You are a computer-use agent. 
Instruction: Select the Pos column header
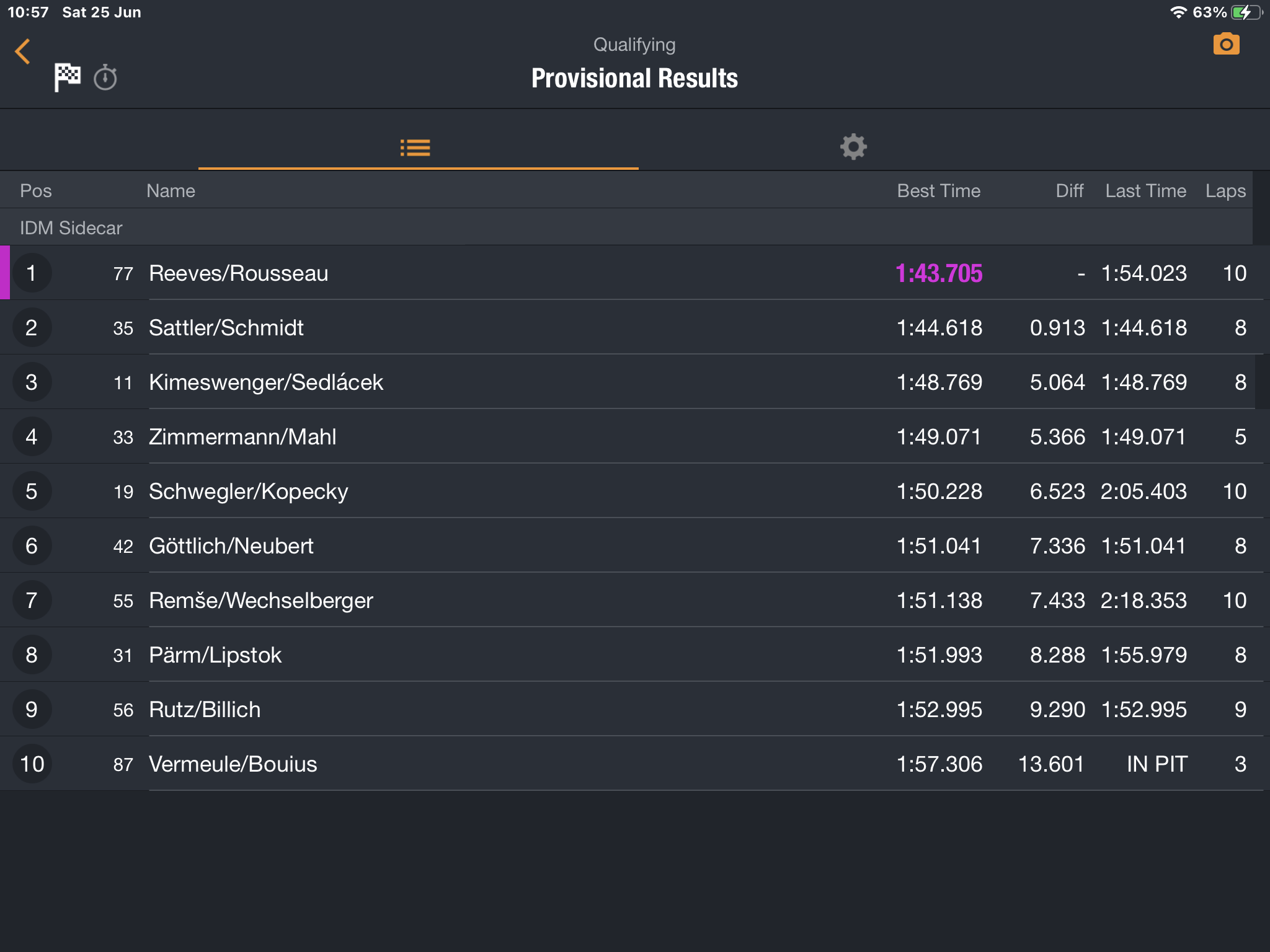pyautogui.click(x=36, y=191)
